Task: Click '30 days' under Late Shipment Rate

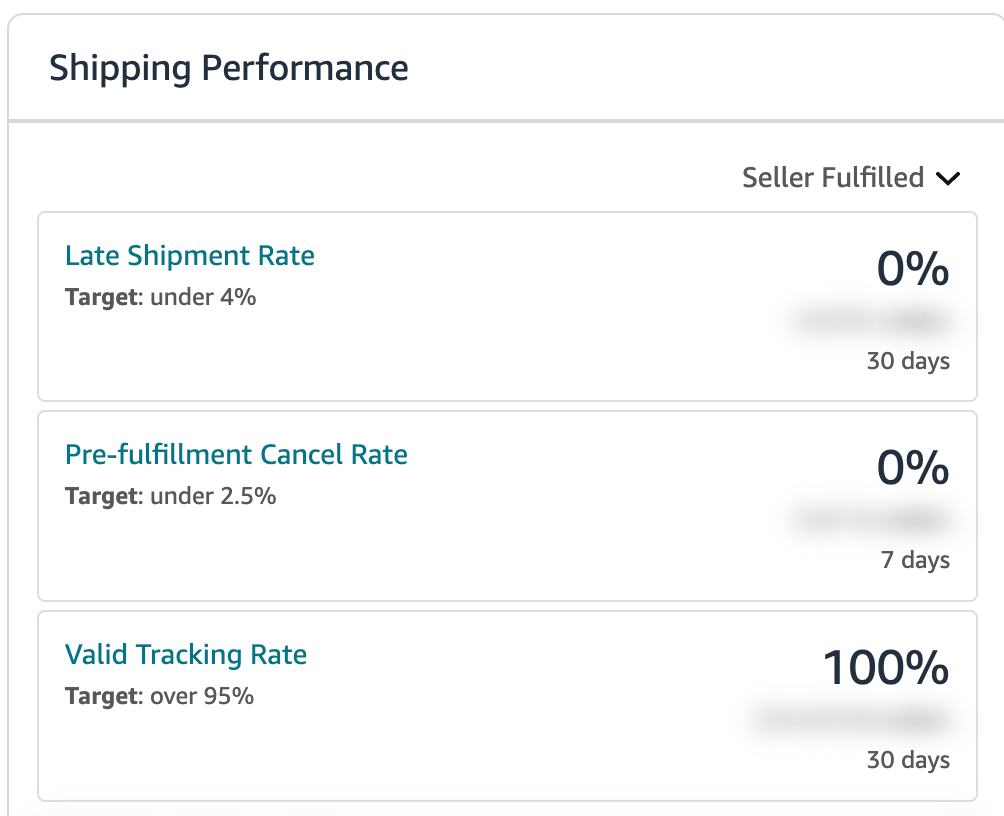Action: coord(908,361)
